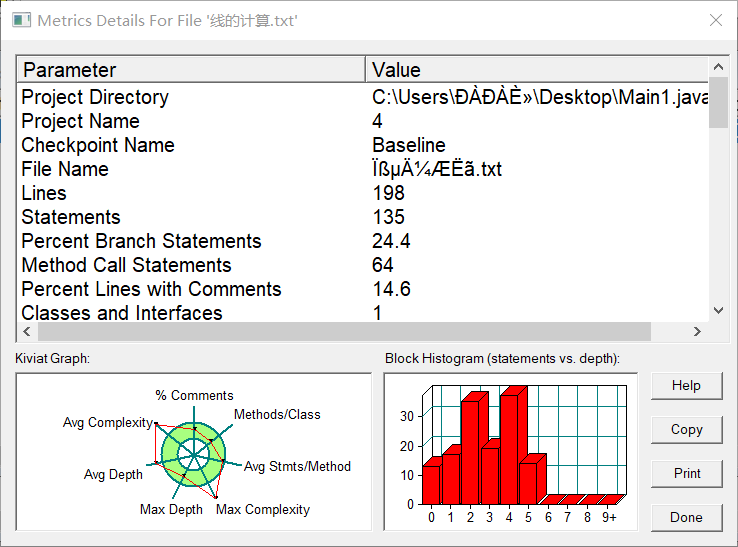This screenshot has width=738, height=547.
Task: Select the Lines row
Action: point(363,193)
